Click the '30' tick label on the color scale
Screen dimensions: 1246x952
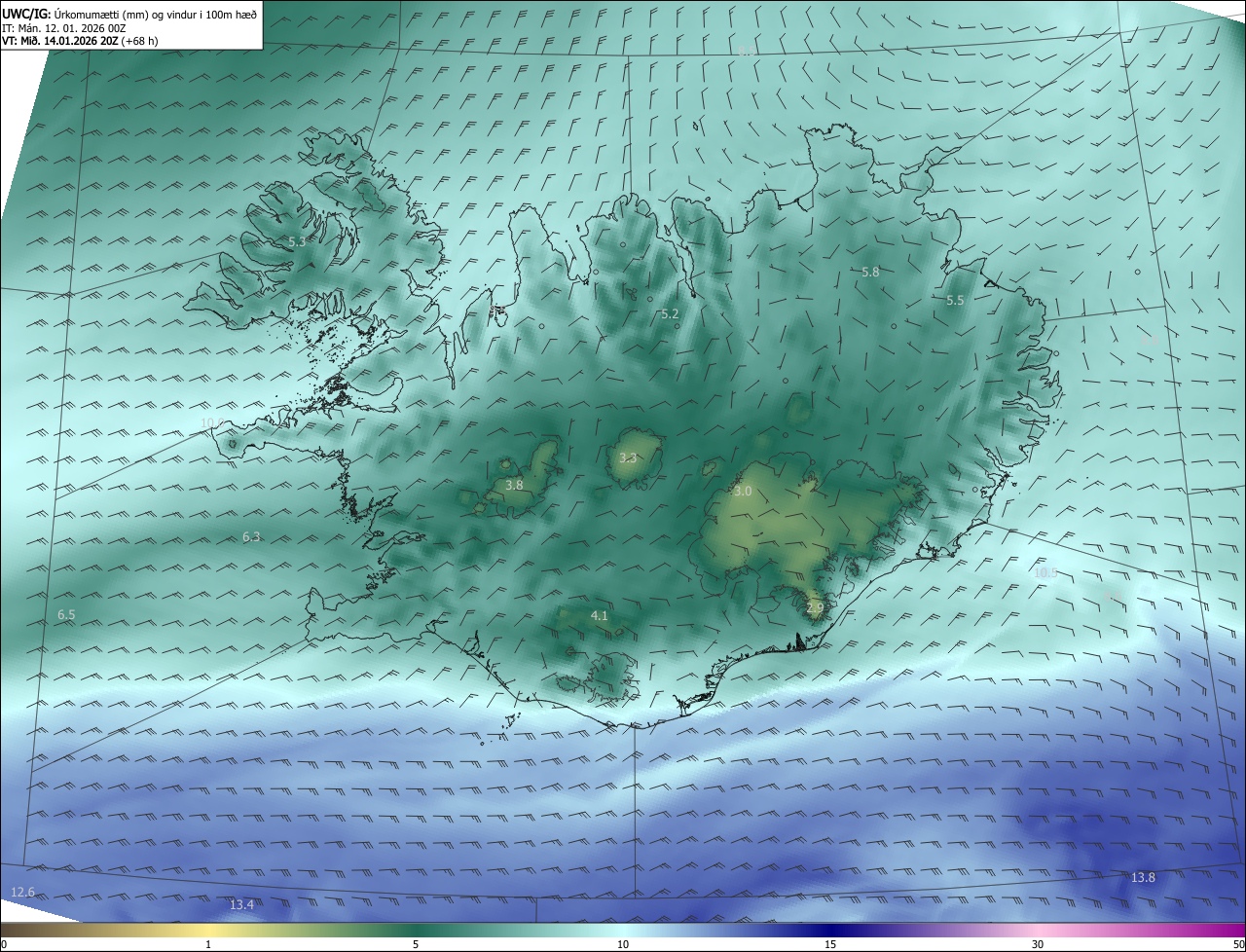point(1038,944)
